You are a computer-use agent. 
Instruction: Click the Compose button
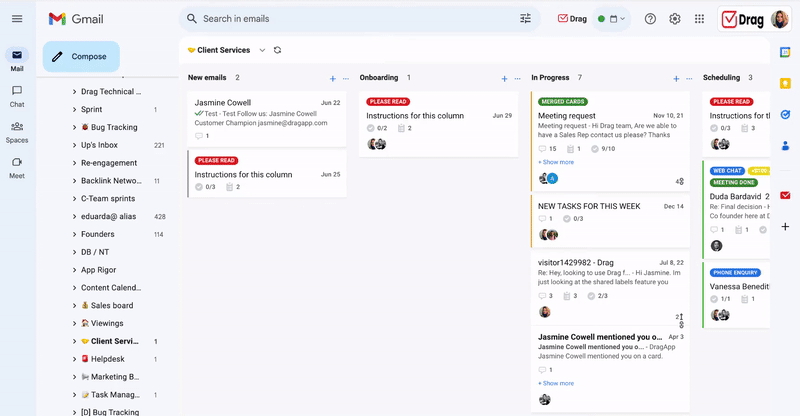81,57
